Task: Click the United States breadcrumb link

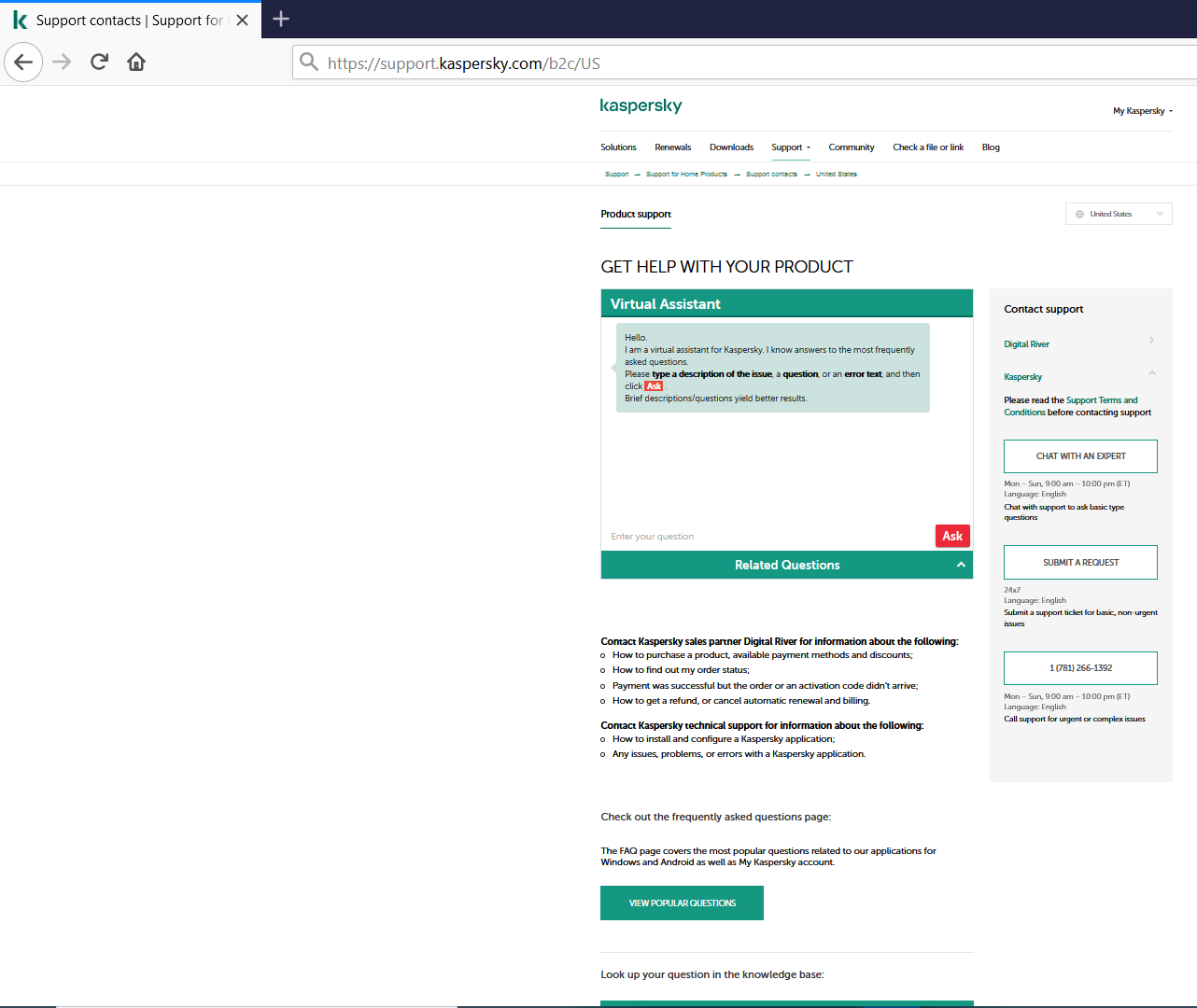Action: click(836, 175)
